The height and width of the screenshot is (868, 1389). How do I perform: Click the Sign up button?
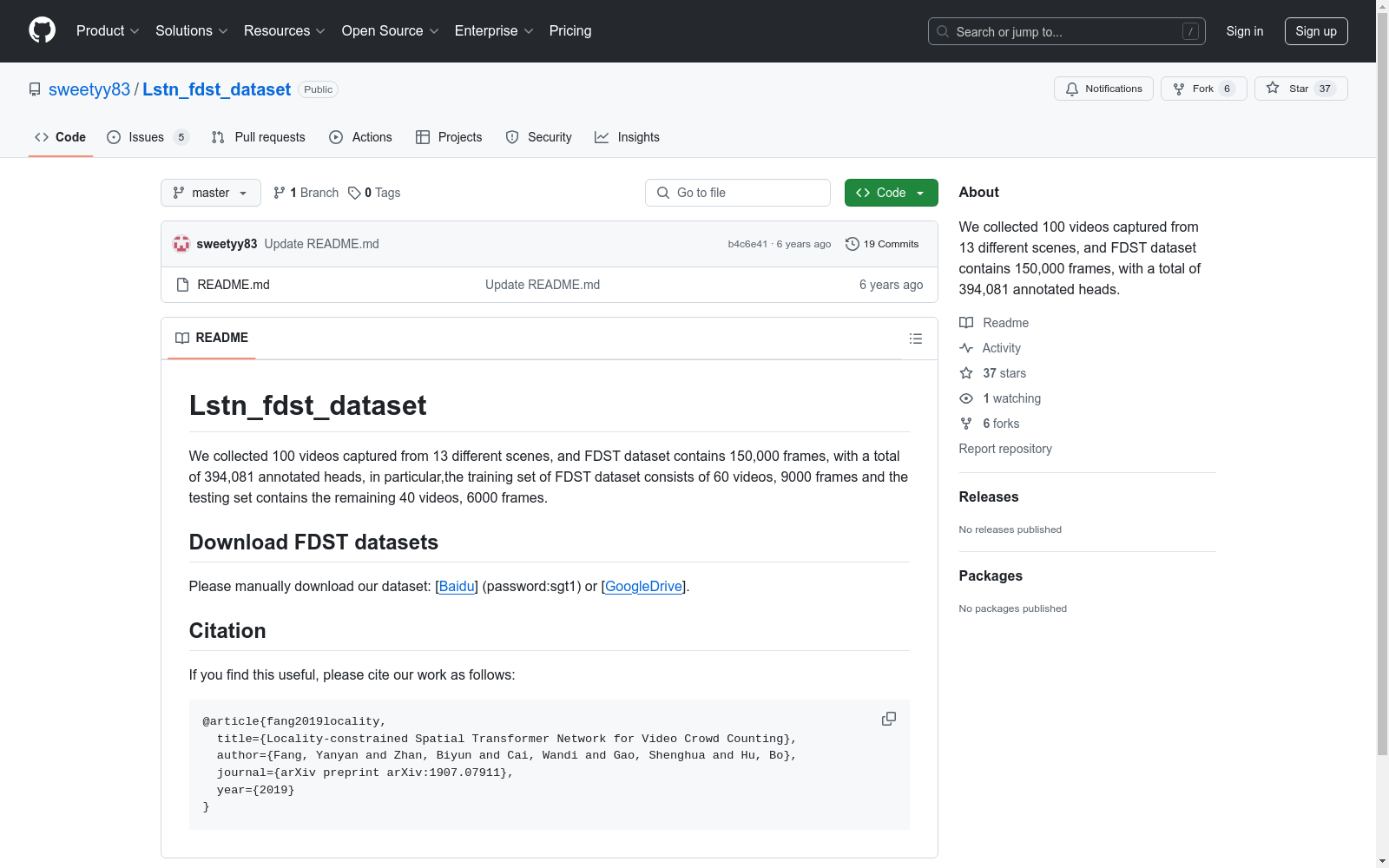(x=1316, y=31)
